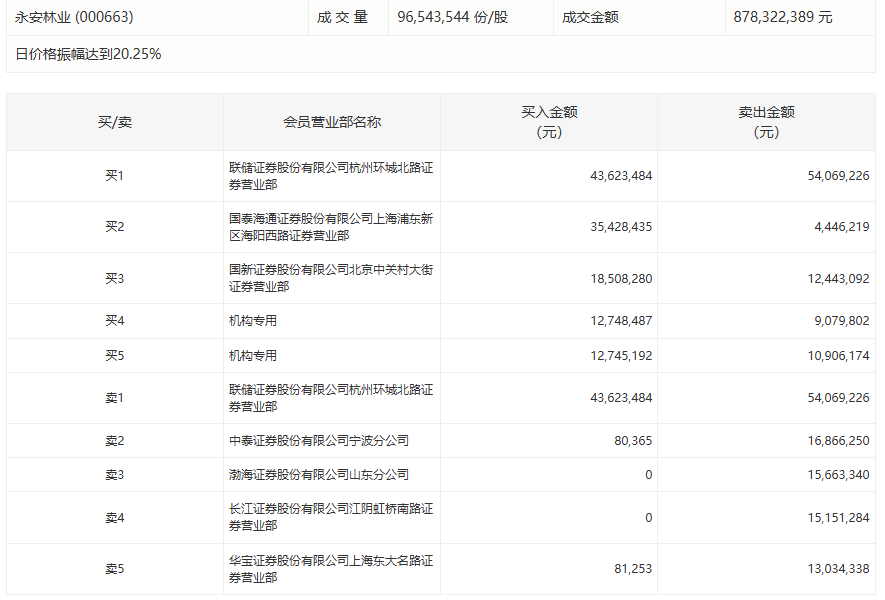Click 国泰海通上海浦东海阳西路营业部 name
This screenshot has height=600, width=885.
tap(330, 227)
